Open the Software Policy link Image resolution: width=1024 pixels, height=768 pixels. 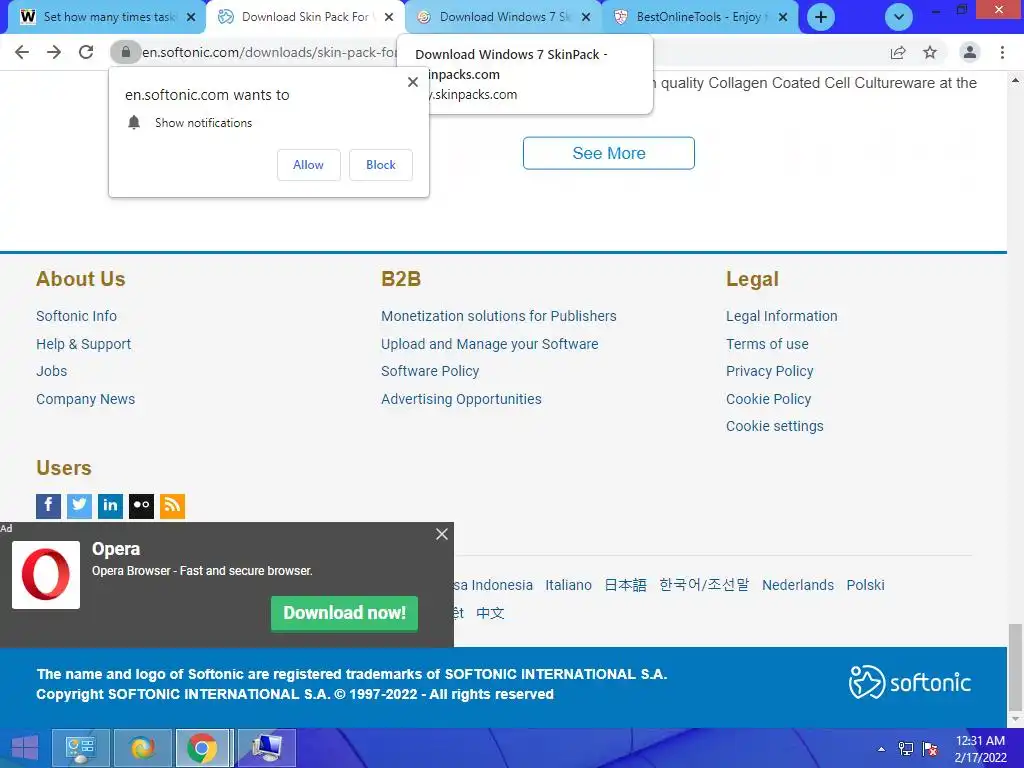point(430,371)
